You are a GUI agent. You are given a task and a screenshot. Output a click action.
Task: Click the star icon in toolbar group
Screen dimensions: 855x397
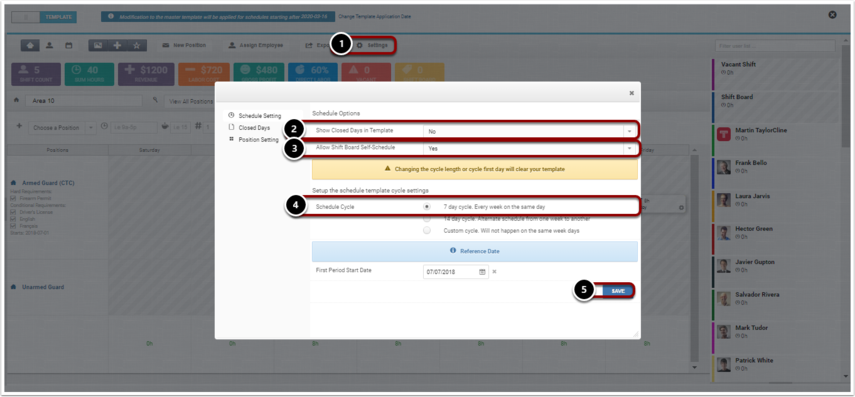[x=136, y=45]
